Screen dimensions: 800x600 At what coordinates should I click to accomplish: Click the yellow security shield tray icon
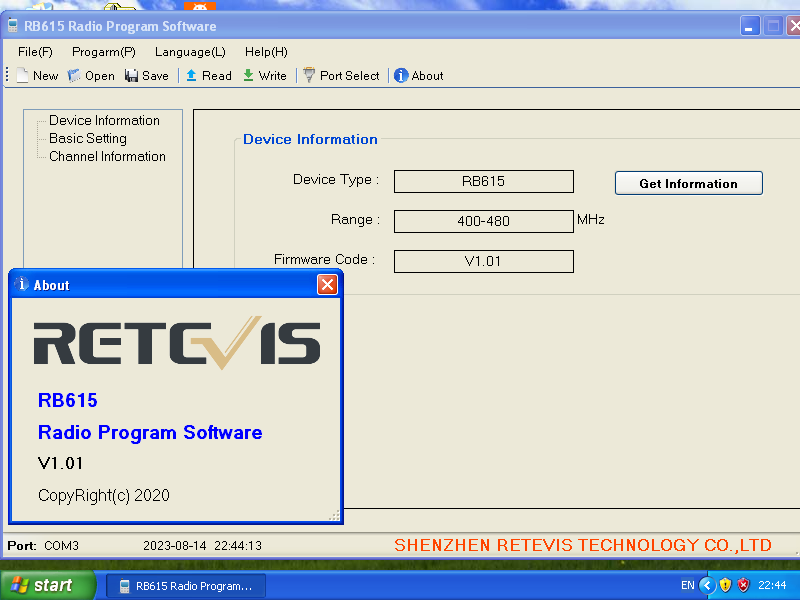click(x=725, y=585)
